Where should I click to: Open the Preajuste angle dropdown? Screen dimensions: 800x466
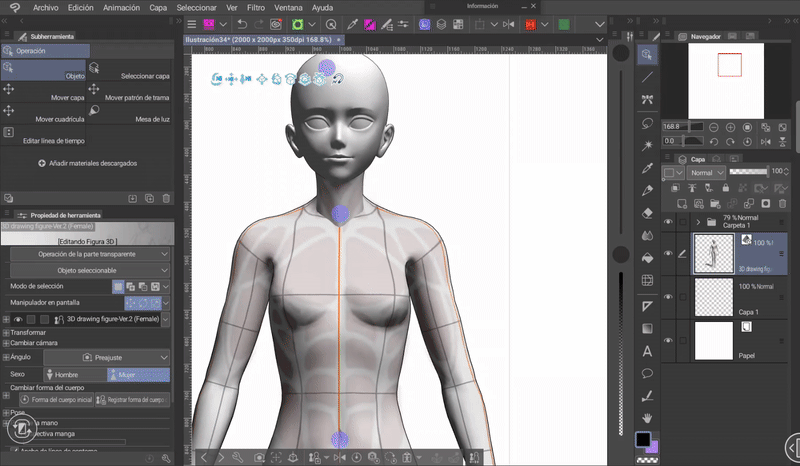tap(108, 357)
